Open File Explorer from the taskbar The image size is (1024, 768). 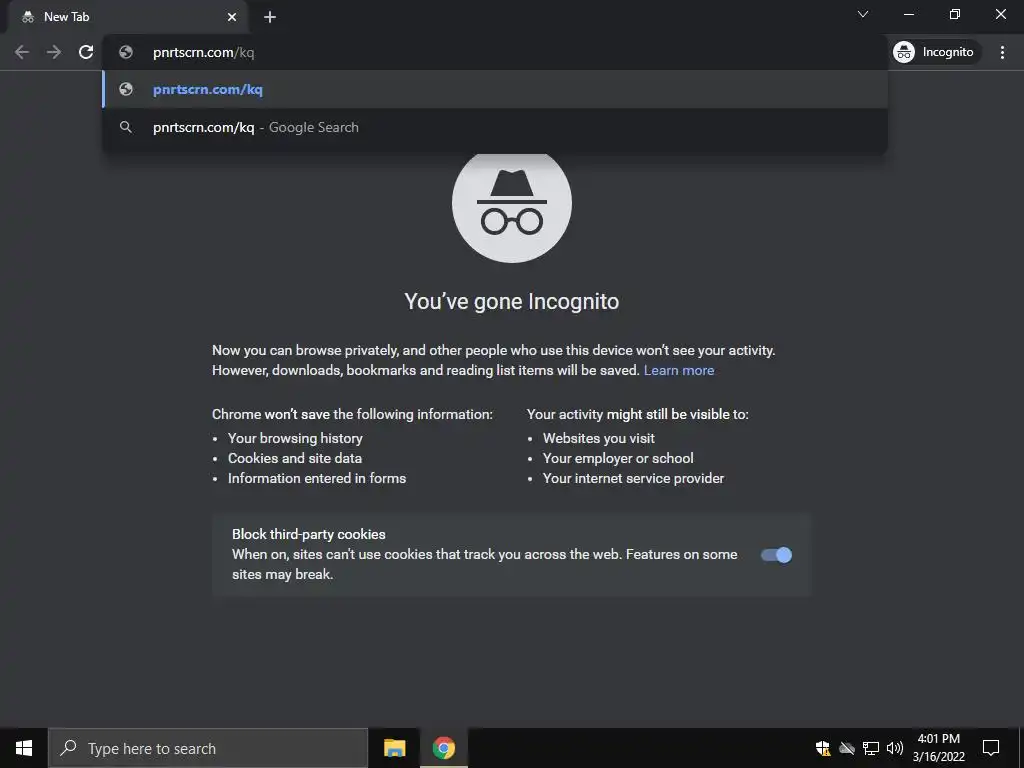[x=394, y=748]
